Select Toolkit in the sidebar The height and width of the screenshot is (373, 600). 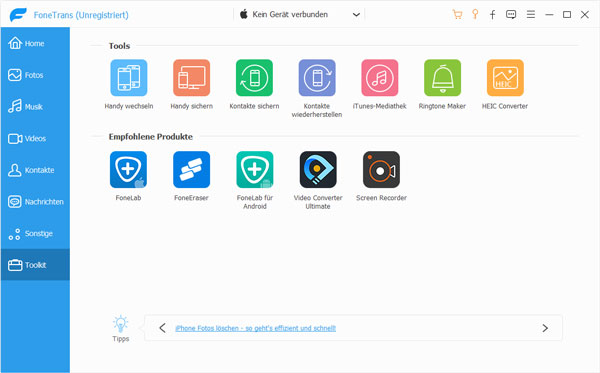(35, 265)
